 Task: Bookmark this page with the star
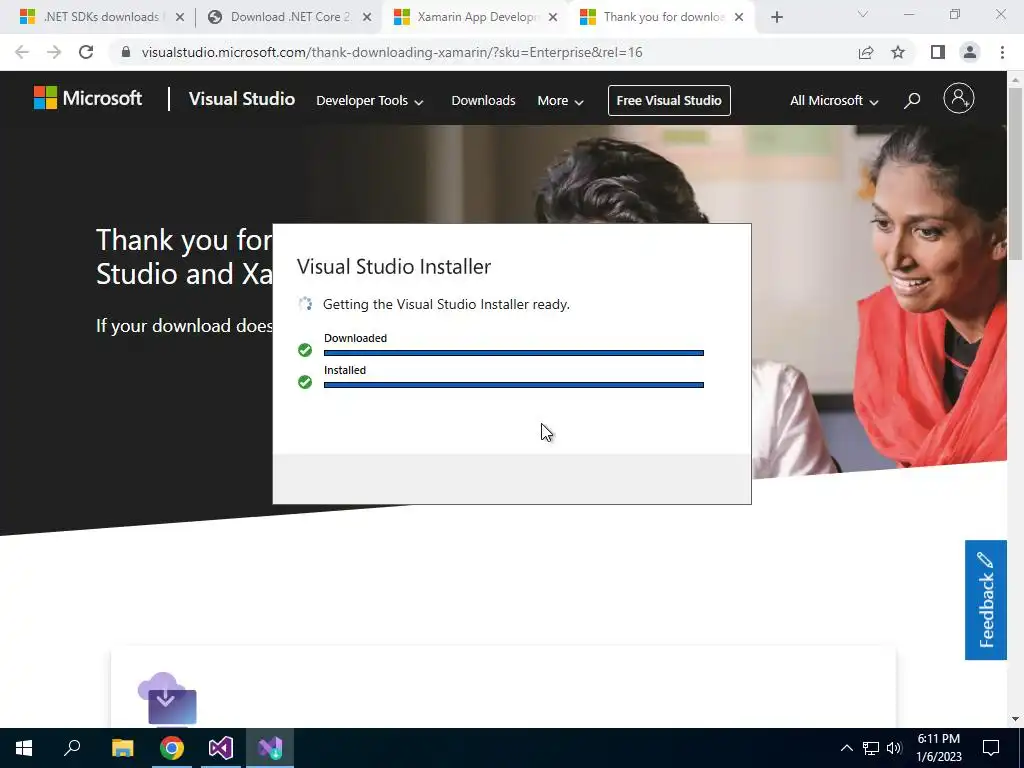(x=898, y=52)
